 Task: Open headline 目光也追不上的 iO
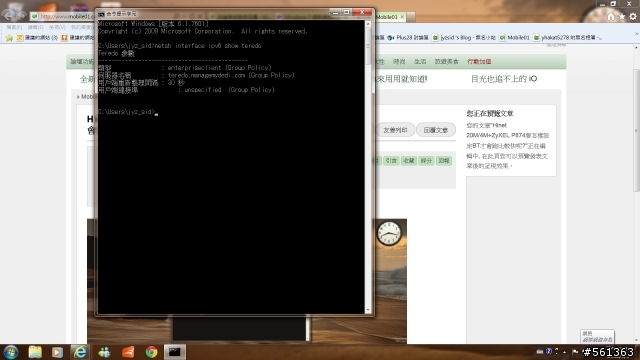coord(504,79)
